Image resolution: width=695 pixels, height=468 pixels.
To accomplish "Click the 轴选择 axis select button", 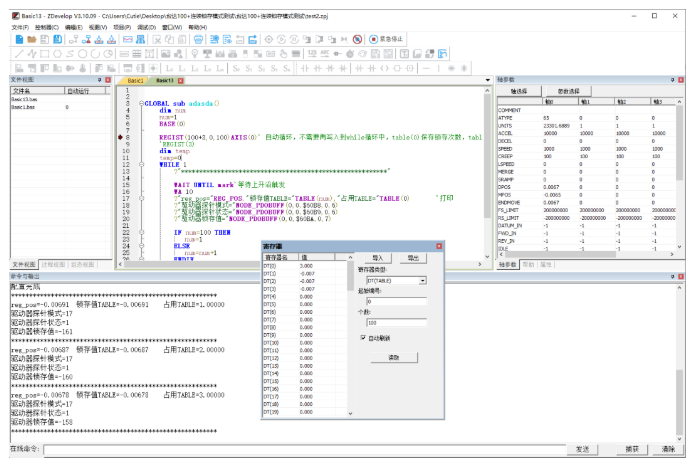I will tap(519, 91).
